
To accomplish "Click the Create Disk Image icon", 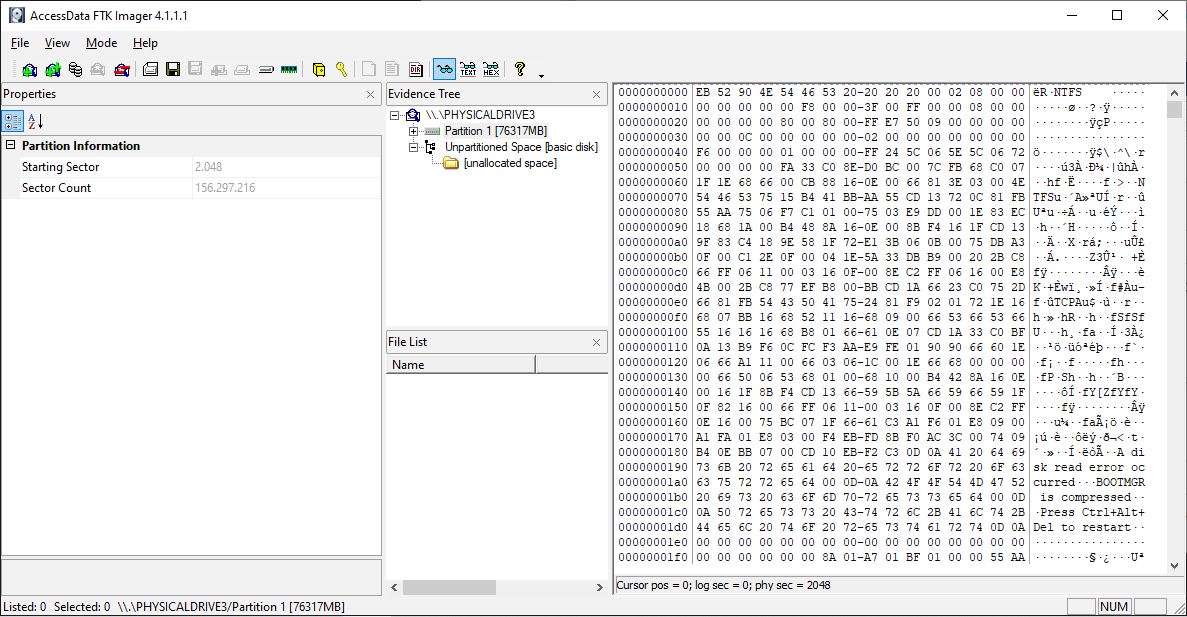I will (150, 70).
